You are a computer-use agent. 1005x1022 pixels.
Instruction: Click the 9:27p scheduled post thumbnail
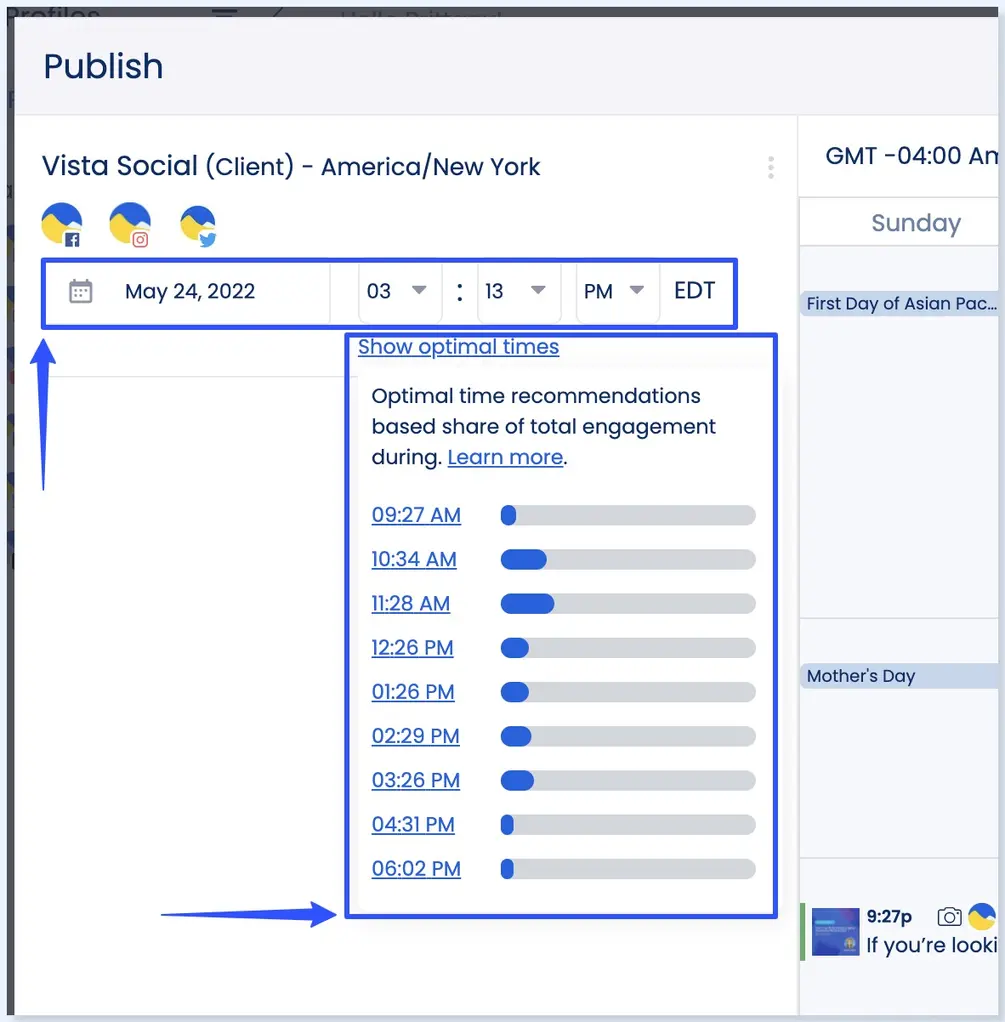[x=835, y=931]
